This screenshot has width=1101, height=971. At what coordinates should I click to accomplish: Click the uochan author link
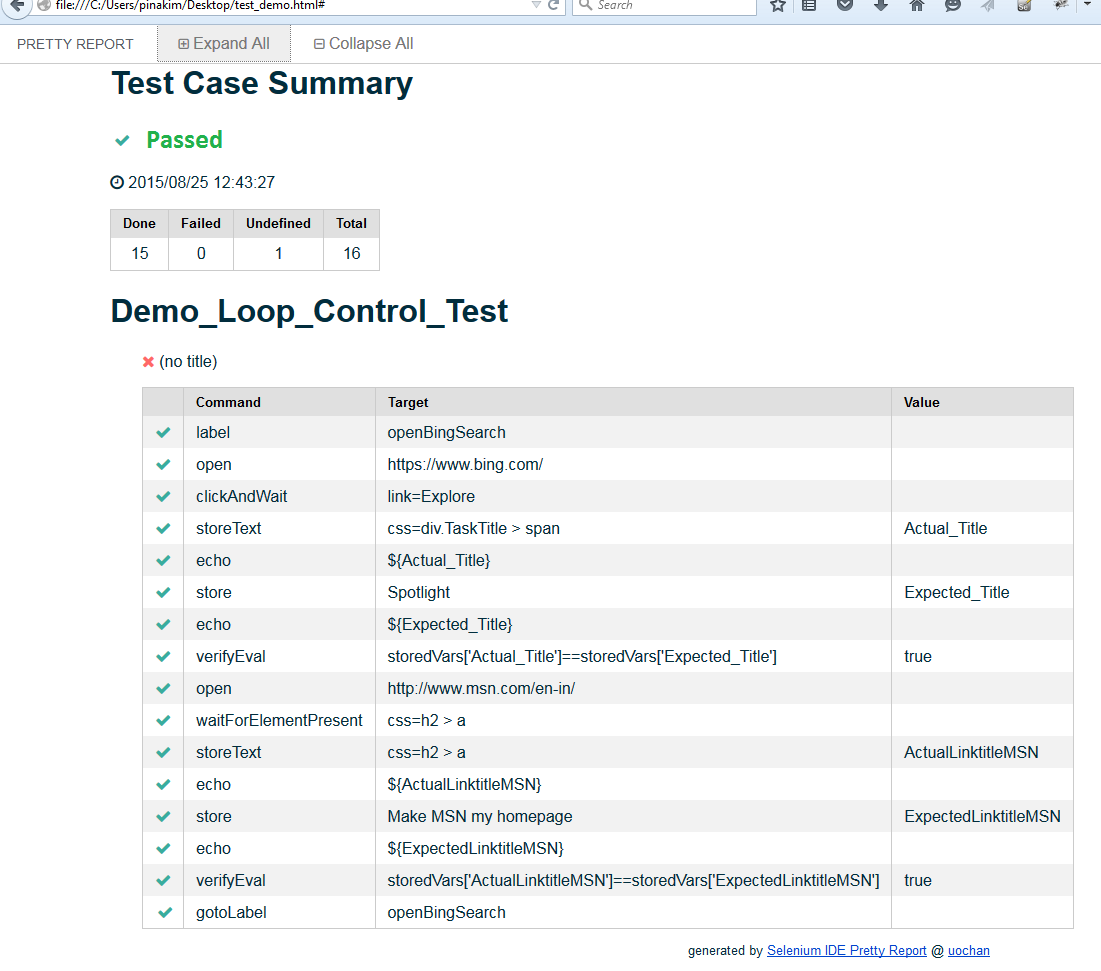pos(968,950)
